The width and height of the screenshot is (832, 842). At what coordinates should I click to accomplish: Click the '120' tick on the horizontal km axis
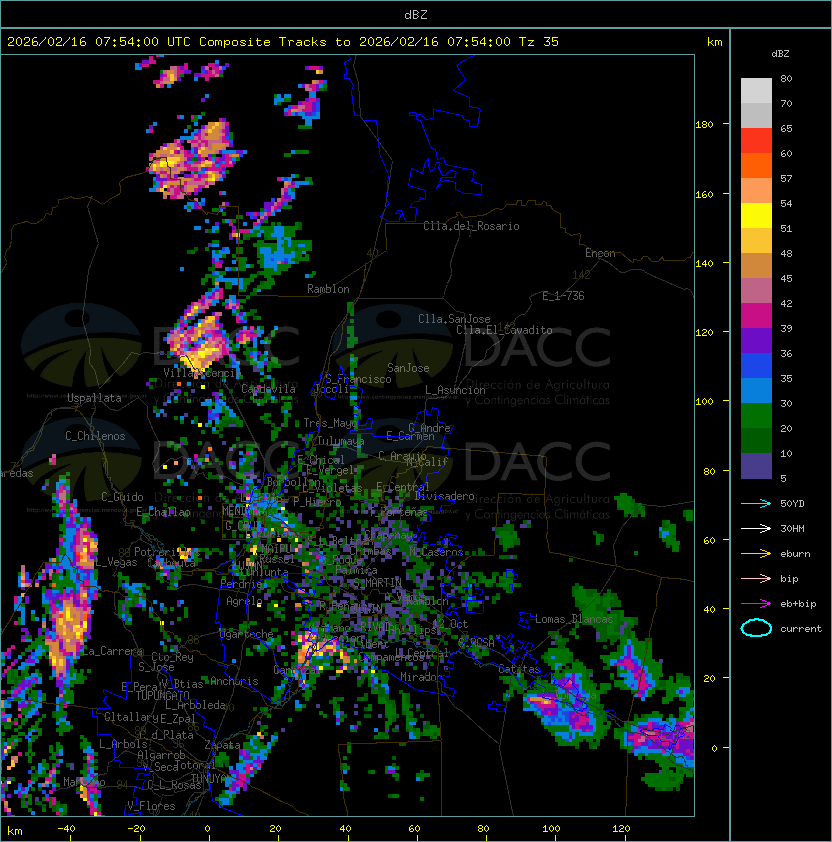621,829
